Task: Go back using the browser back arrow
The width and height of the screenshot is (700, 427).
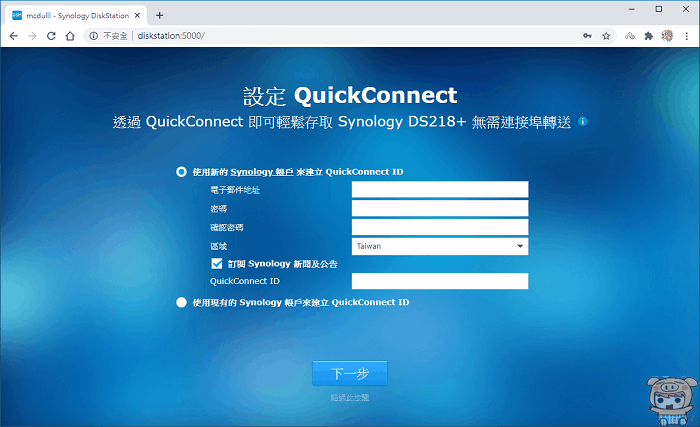Action: [x=14, y=36]
